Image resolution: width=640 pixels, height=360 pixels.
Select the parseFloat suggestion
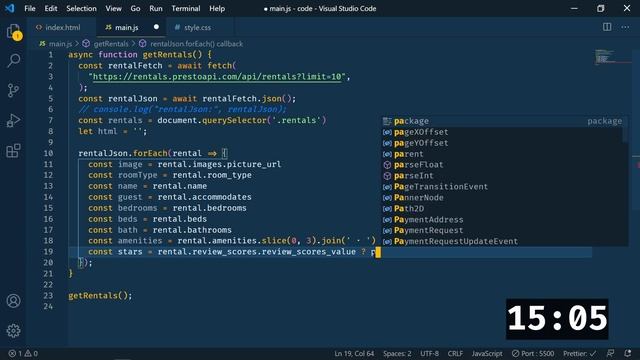[x=502, y=165]
